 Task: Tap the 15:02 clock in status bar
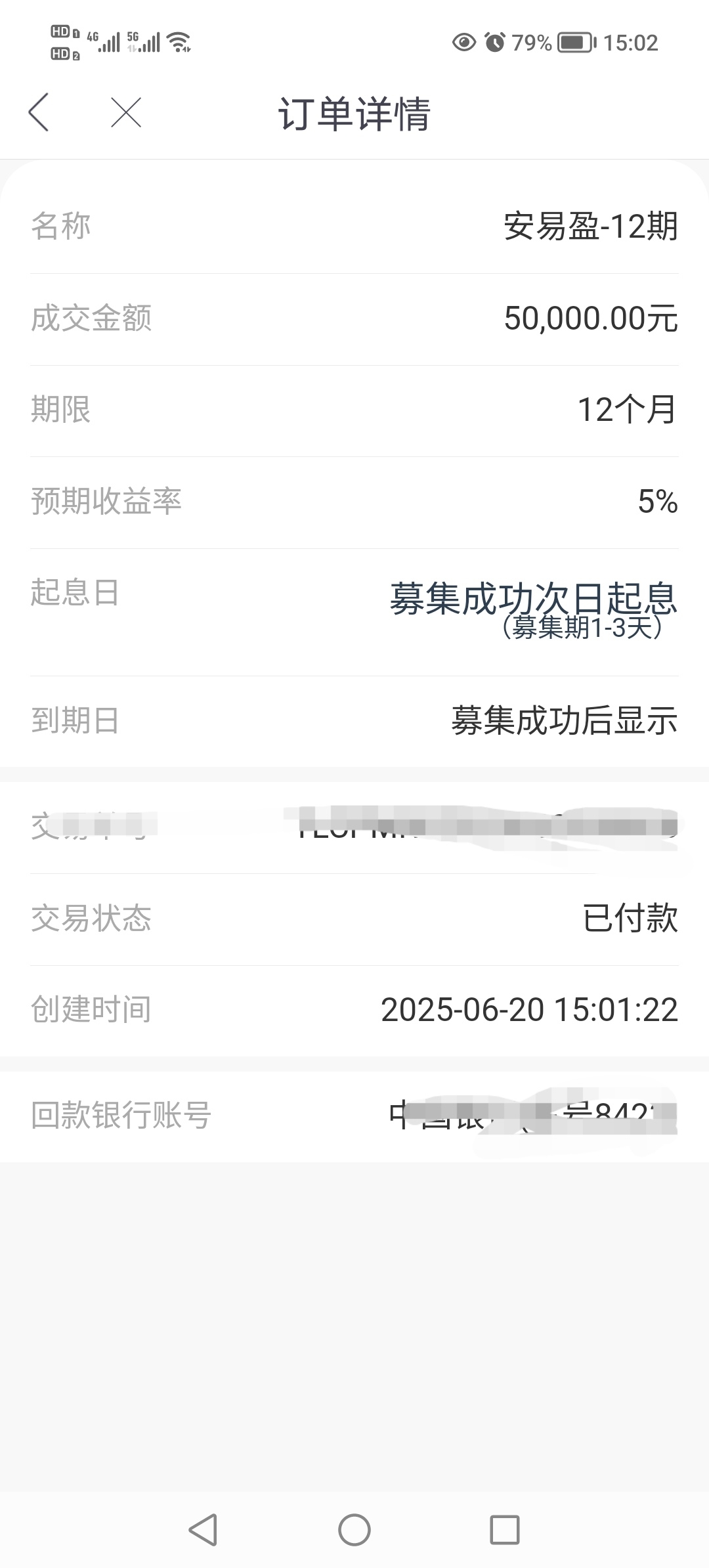(x=630, y=43)
